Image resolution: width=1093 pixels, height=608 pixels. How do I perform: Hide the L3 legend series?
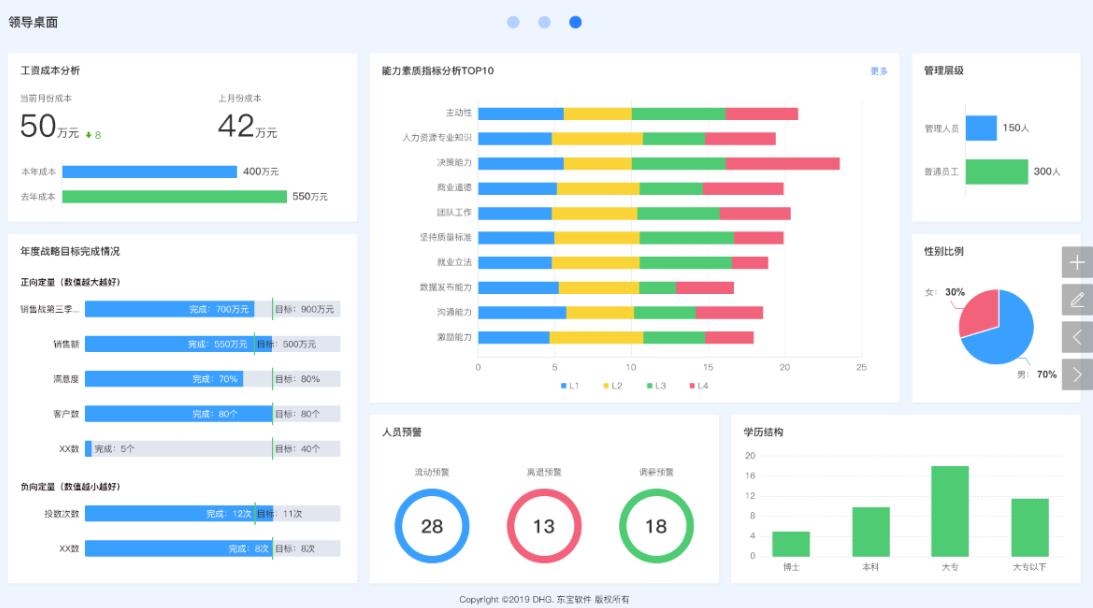[655, 386]
